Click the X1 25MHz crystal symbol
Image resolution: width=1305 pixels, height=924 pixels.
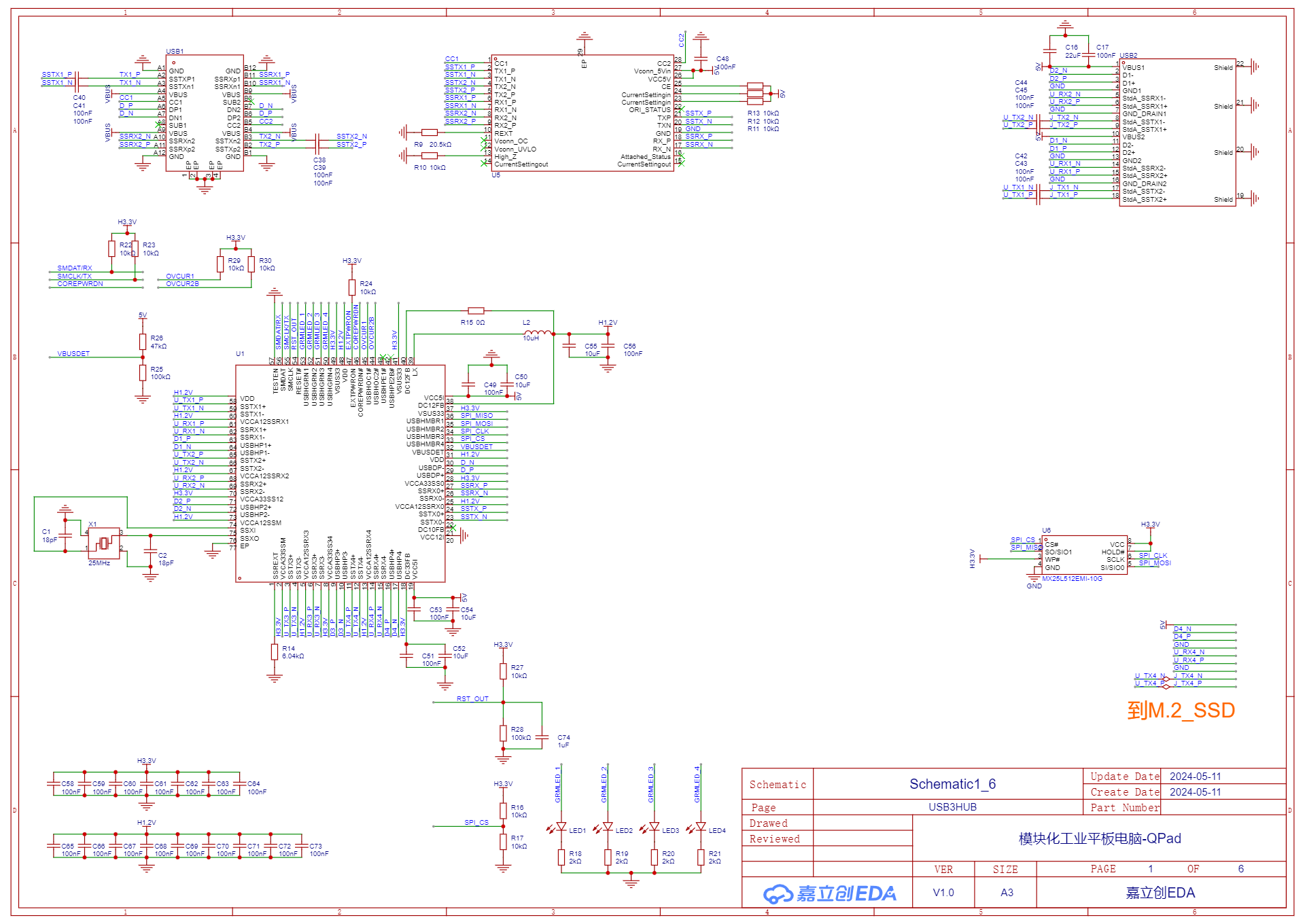pos(103,542)
